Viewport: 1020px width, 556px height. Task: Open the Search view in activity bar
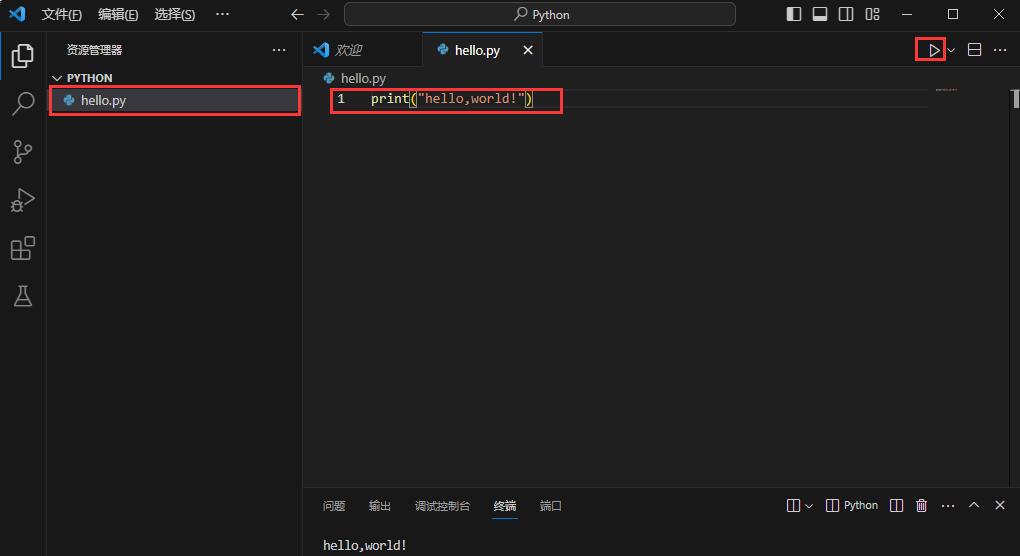tap(22, 104)
